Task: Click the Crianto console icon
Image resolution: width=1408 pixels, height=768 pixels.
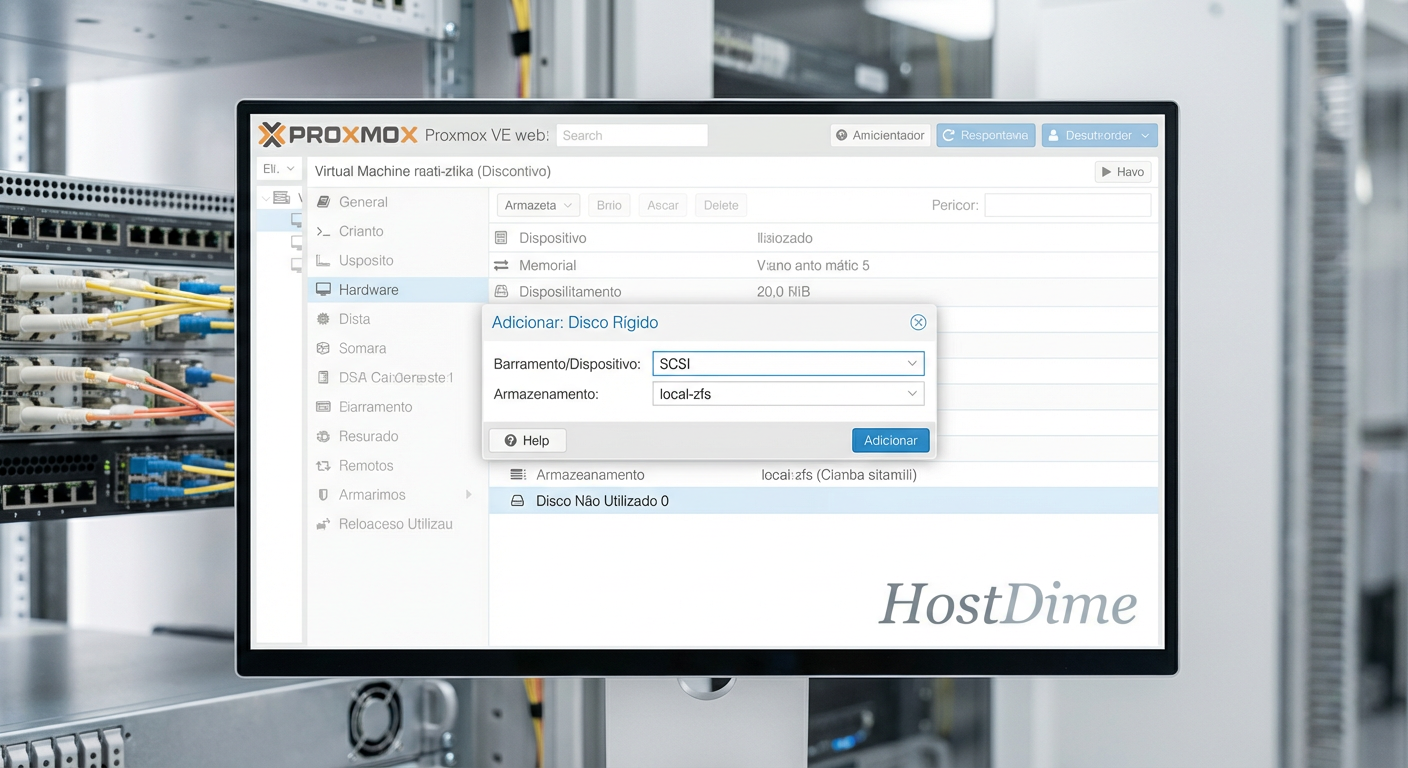Action: pos(323,231)
